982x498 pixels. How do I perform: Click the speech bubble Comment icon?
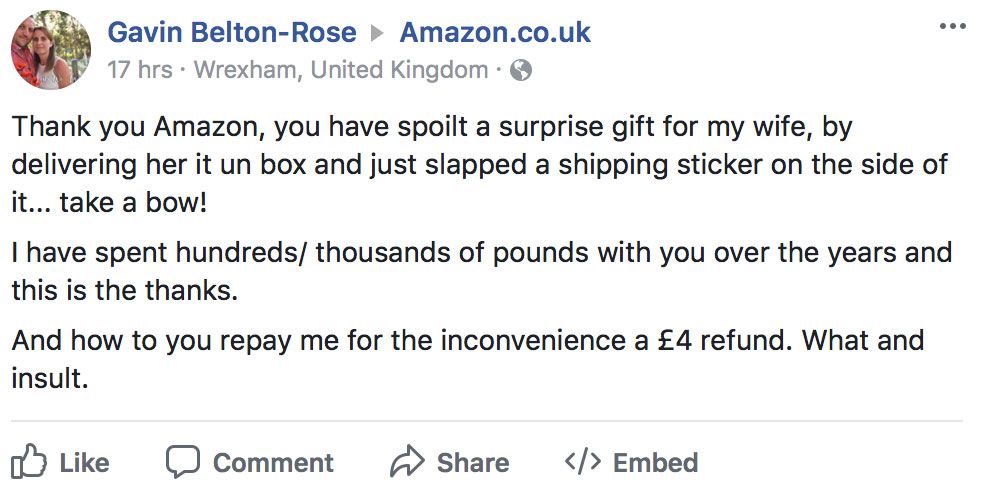(x=183, y=462)
